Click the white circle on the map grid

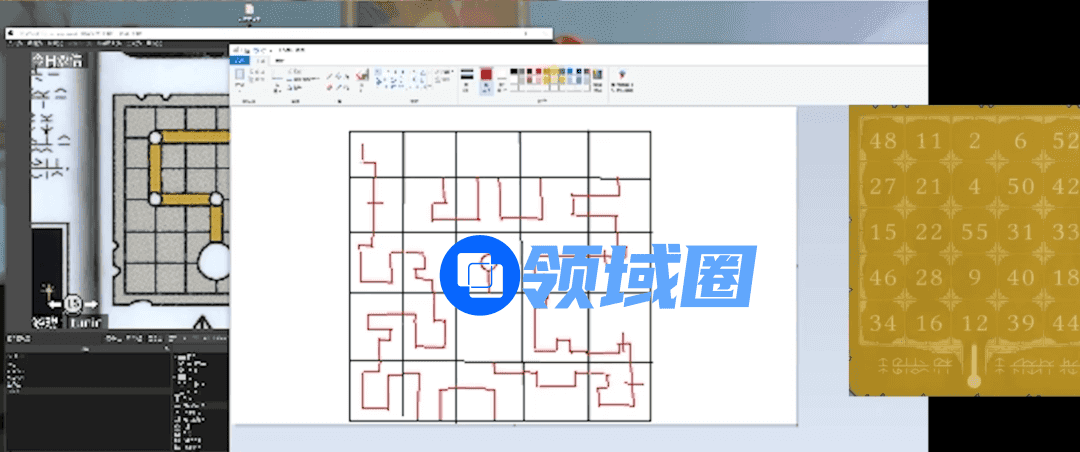(213, 261)
